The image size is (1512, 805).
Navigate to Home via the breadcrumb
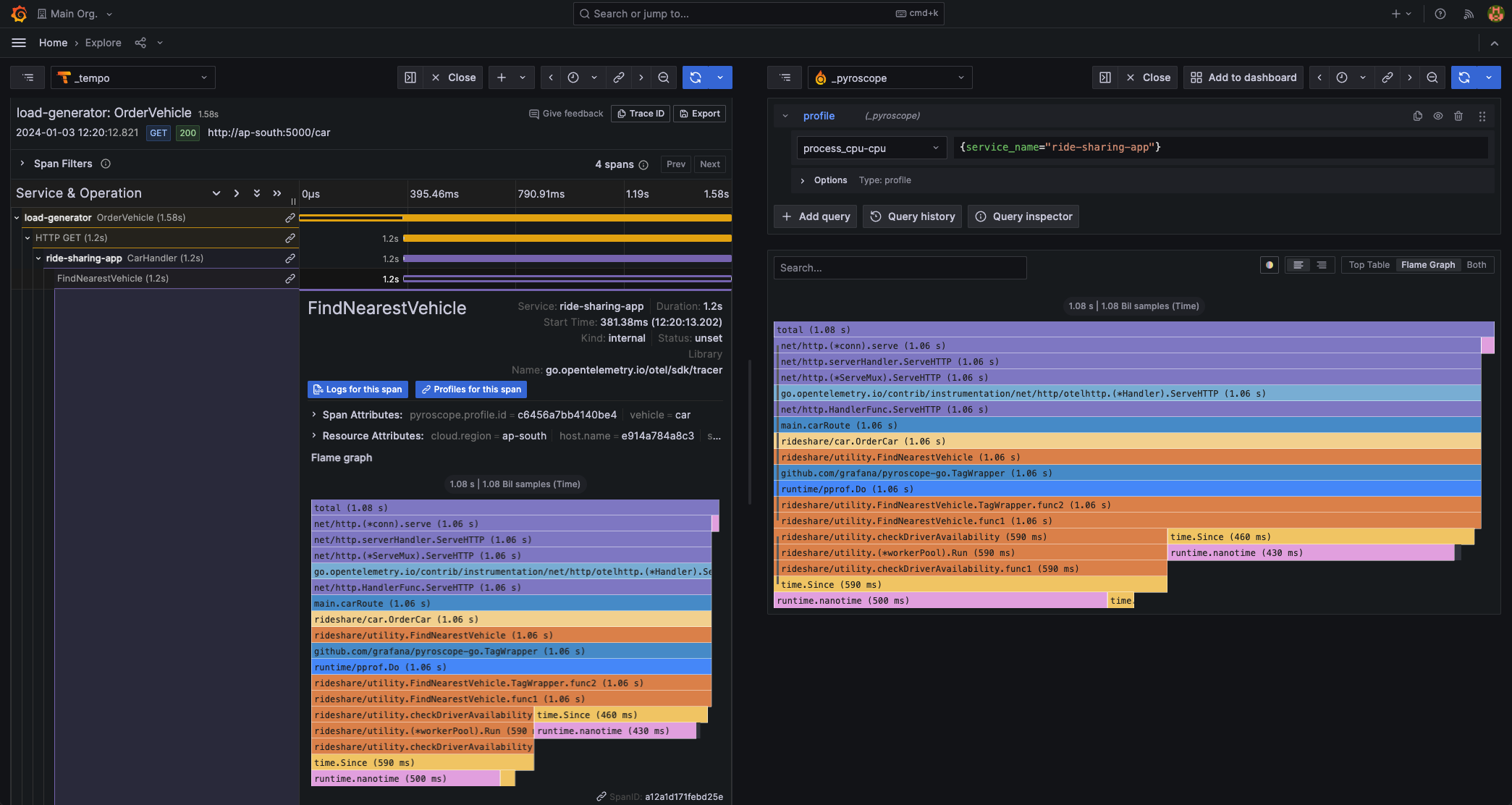point(53,43)
